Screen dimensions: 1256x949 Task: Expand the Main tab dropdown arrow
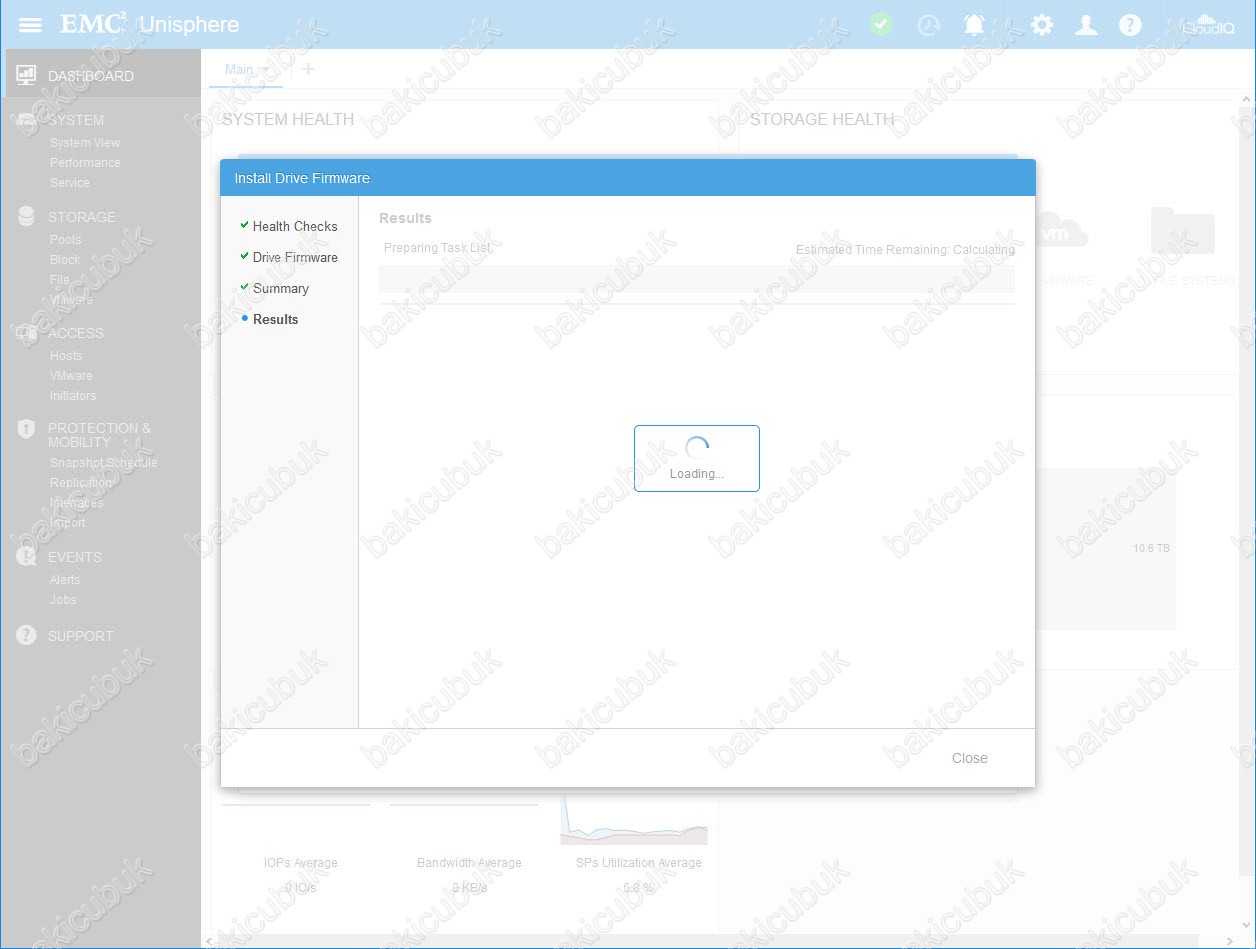coord(265,69)
